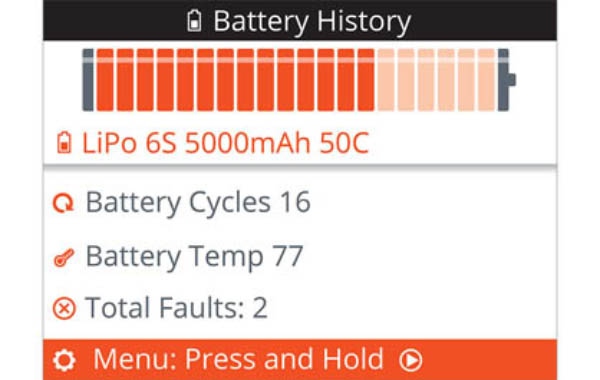
Task: Click the thermometer icon beside Battery Temp
Action: tap(64, 258)
